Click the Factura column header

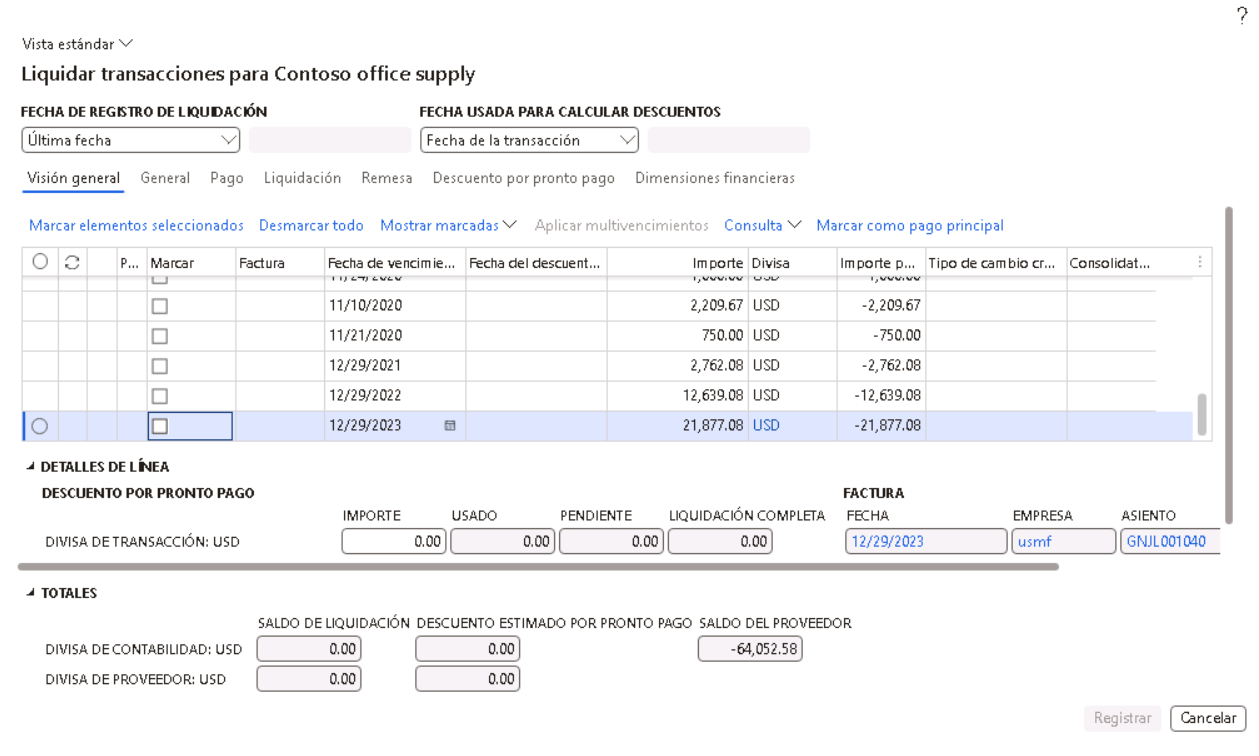coord(279,262)
